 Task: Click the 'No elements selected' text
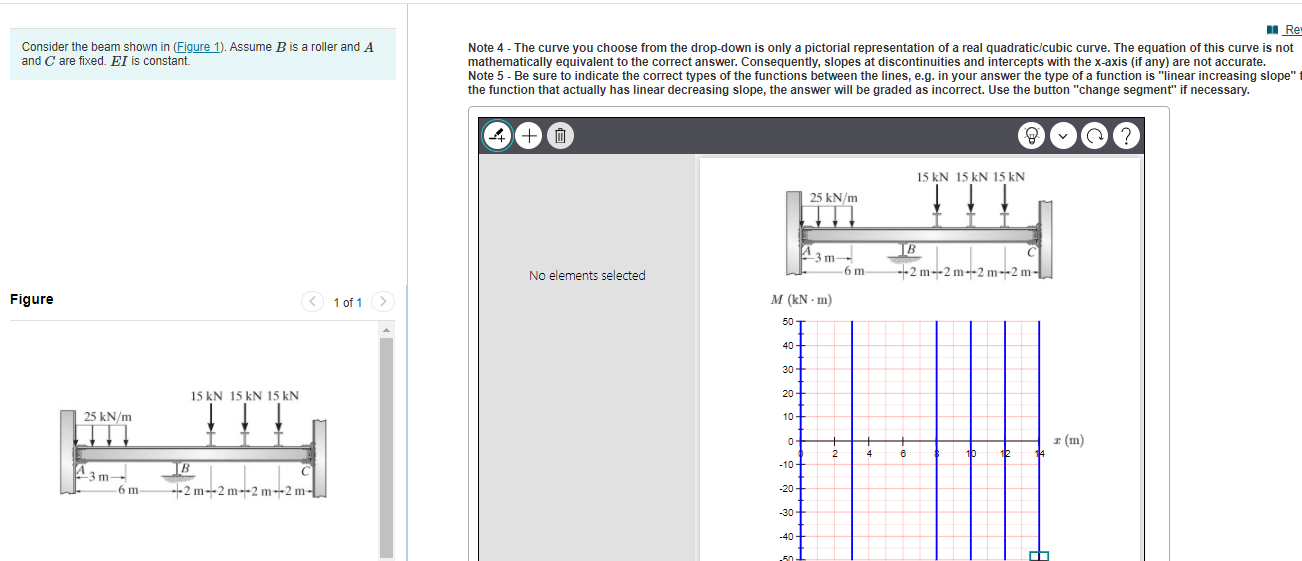[x=587, y=275]
